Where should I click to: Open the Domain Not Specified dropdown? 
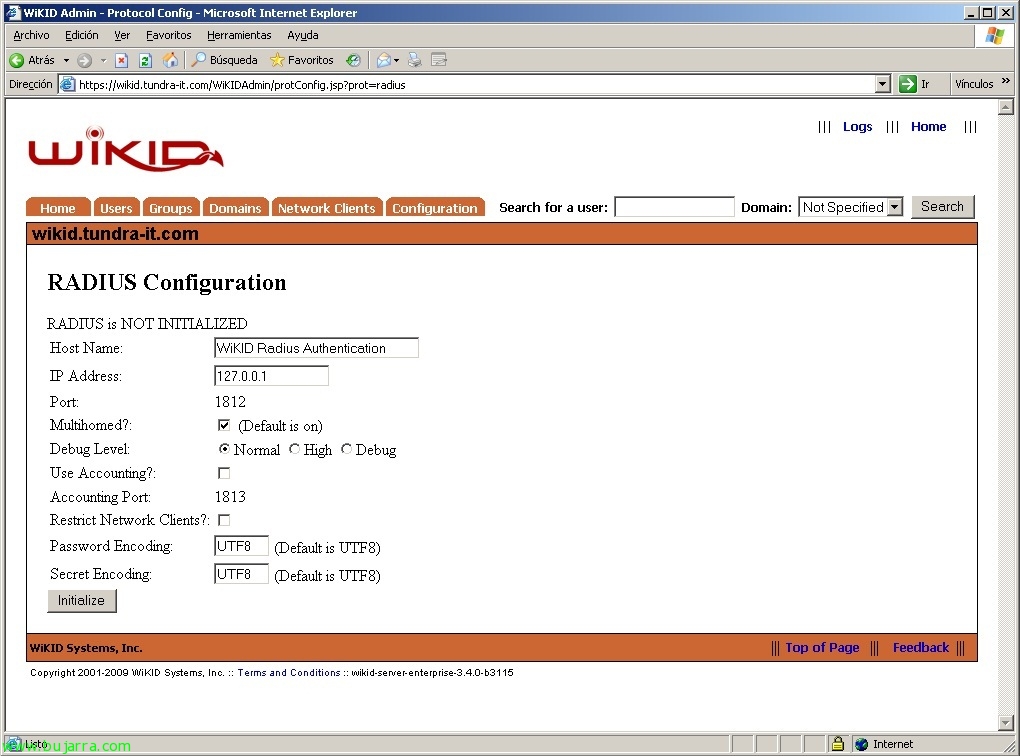pyautogui.click(x=850, y=207)
